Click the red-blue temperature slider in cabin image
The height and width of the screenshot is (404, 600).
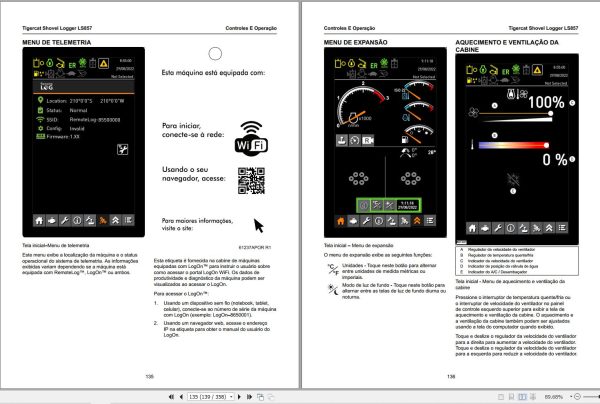tap(514, 145)
